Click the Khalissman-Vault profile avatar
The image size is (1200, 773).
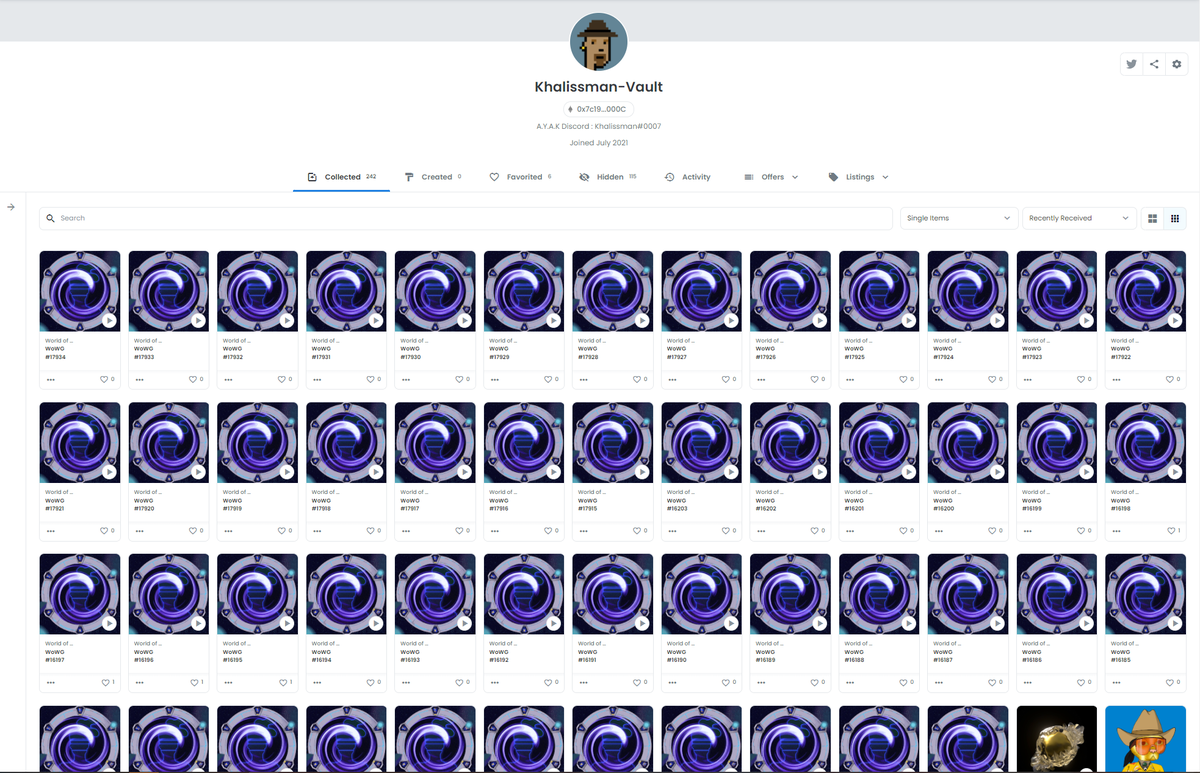tap(599, 42)
